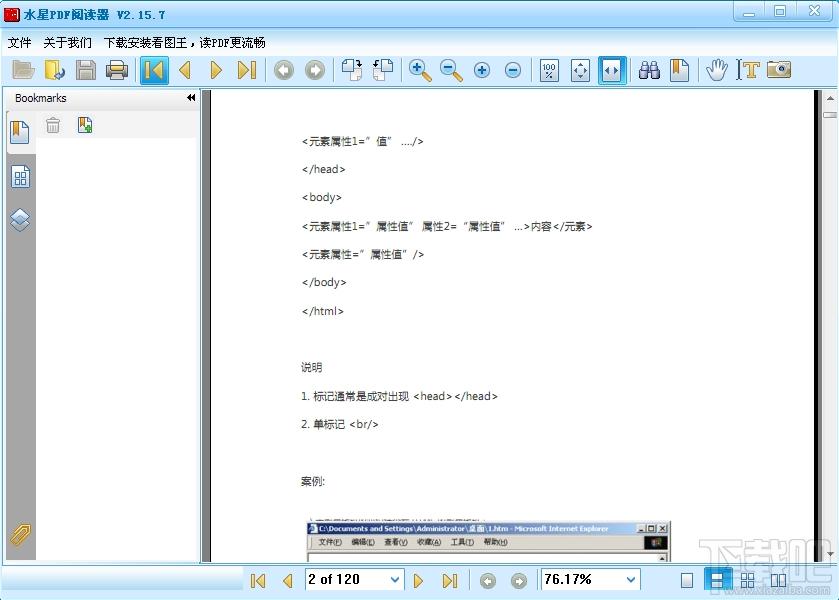Print the document with printer icon
839x600 pixels.
[x=117, y=70]
